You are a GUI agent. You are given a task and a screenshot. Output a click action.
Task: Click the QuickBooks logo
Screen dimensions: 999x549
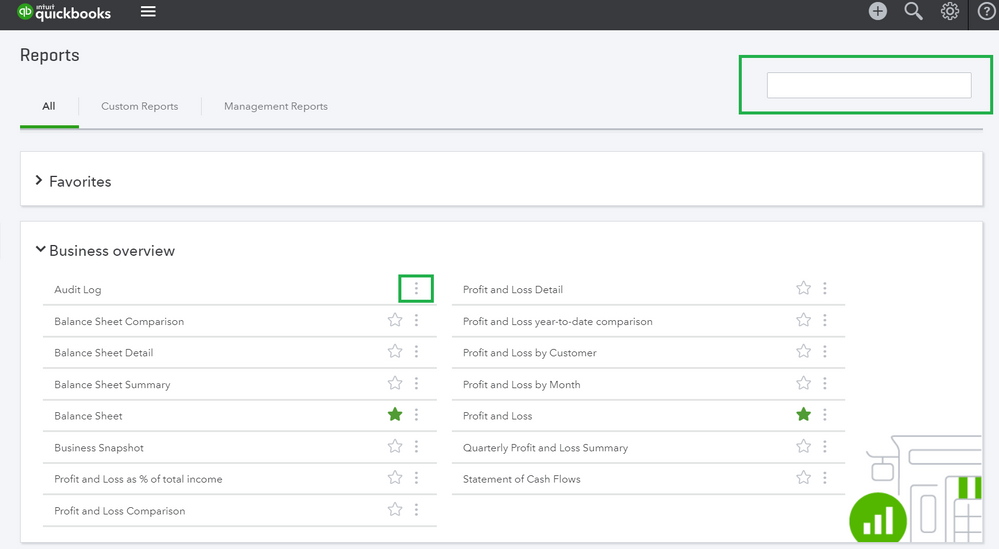tap(65, 12)
